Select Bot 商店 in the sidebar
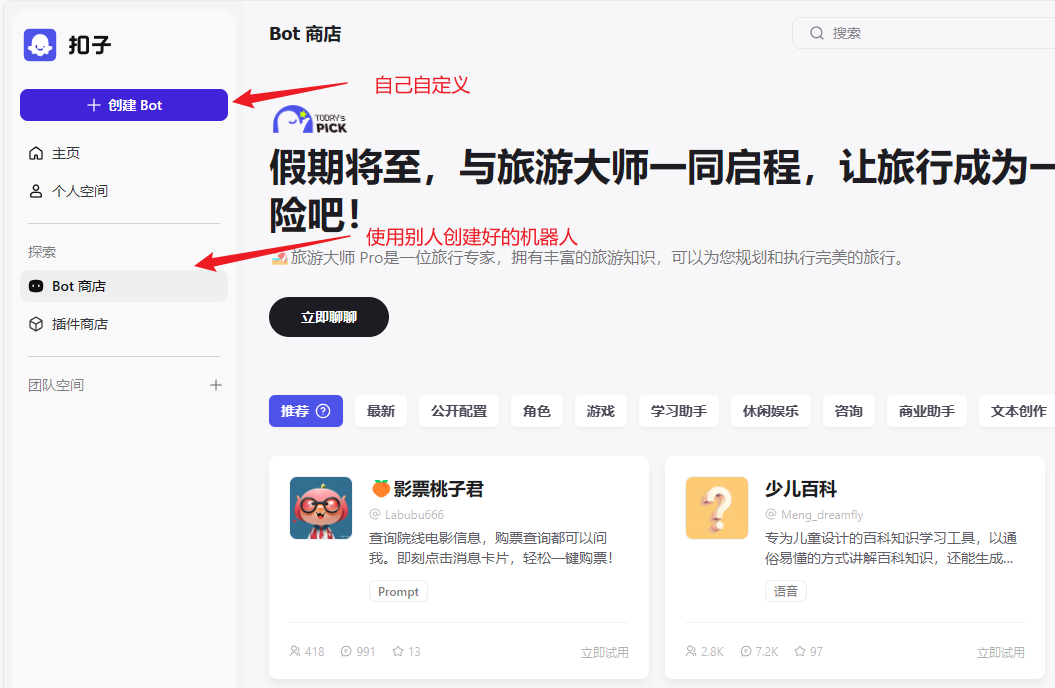Screen dimensions: 1055x688 pos(79,286)
